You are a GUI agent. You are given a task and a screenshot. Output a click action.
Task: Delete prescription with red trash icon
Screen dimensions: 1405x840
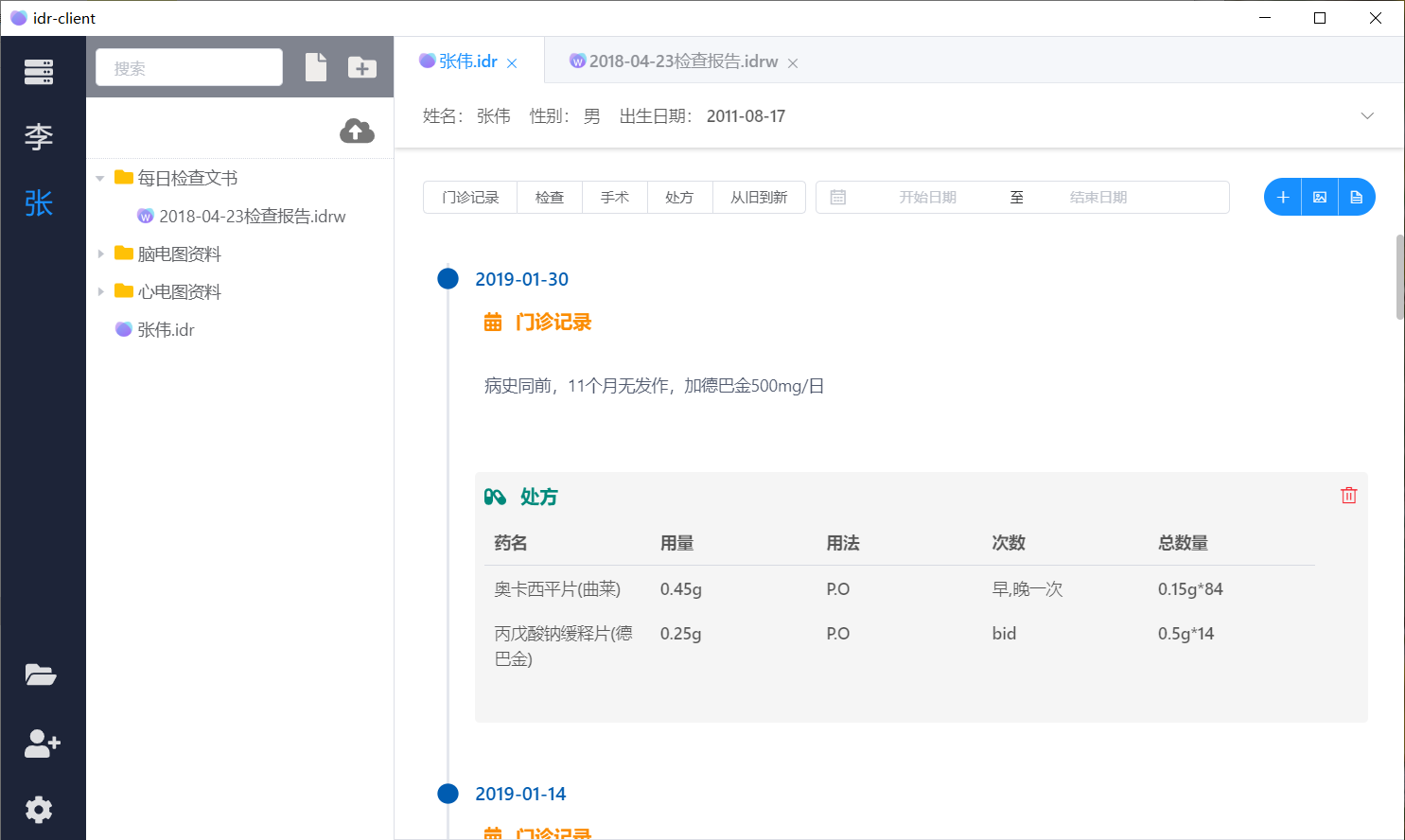click(x=1348, y=496)
